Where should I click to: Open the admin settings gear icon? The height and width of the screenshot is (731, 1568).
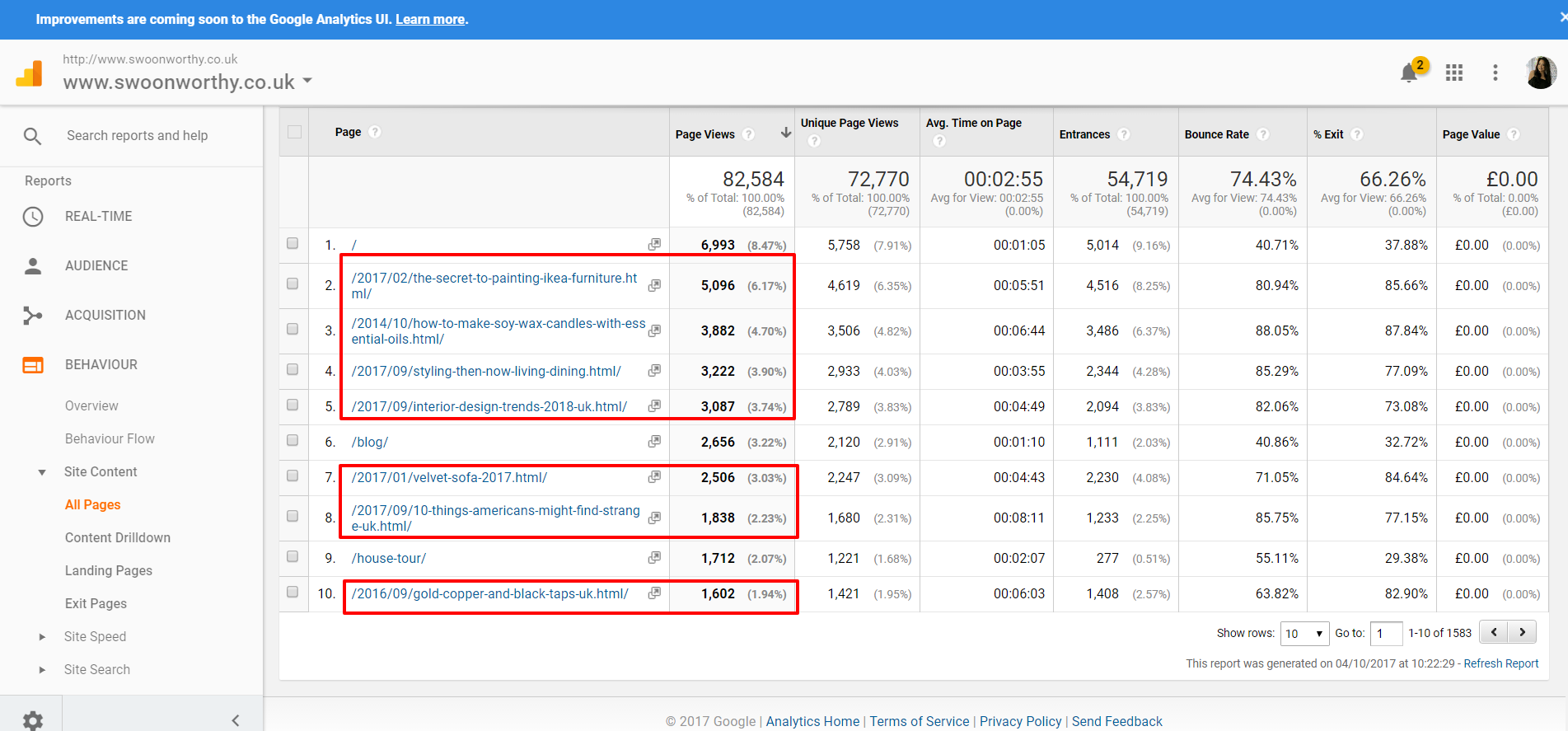pos(32,720)
